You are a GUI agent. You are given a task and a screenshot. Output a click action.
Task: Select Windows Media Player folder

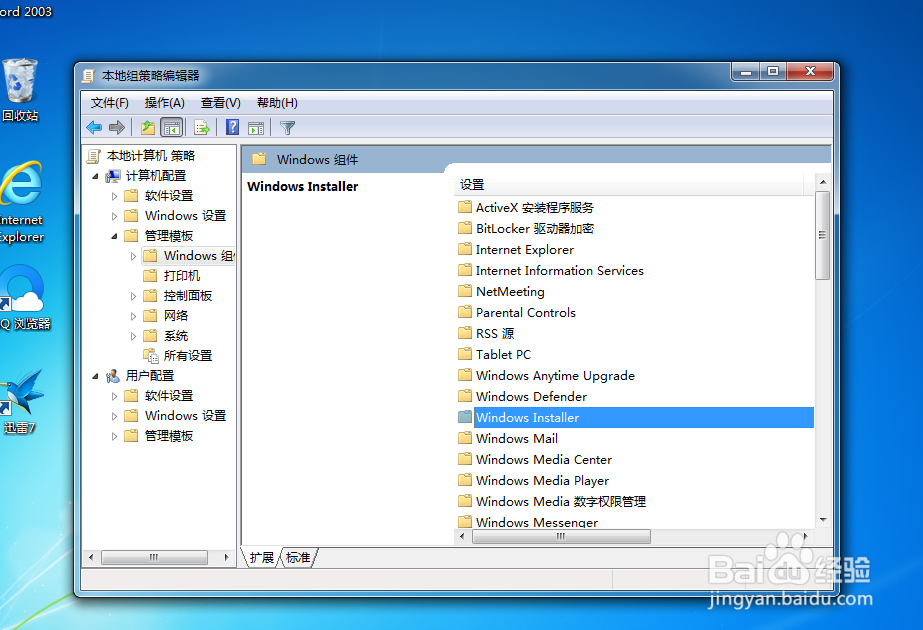(x=542, y=480)
